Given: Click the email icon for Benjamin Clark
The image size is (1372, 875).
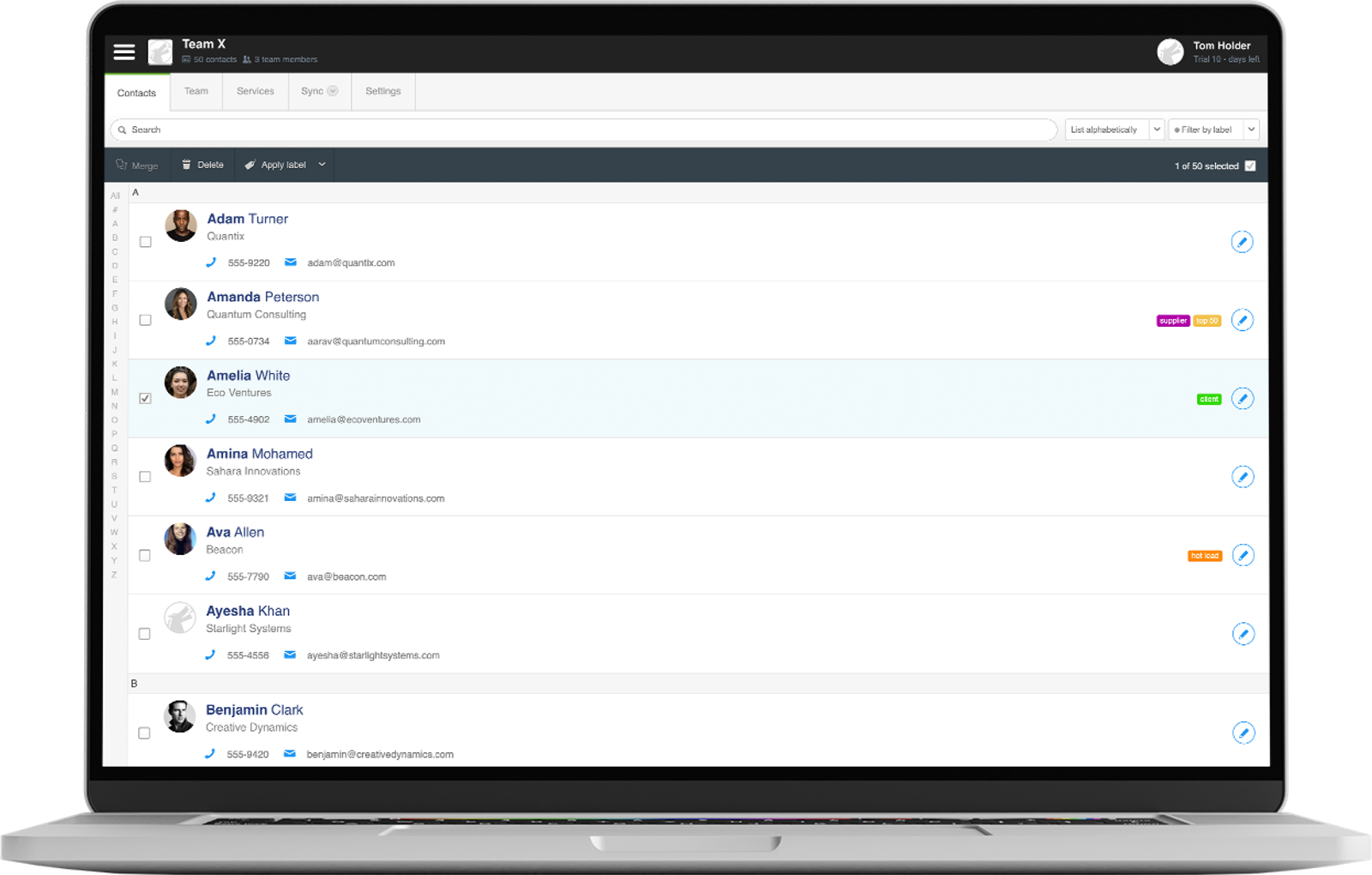Looking at the screenshot, I should pyautogui.click(x=290, y=754).
